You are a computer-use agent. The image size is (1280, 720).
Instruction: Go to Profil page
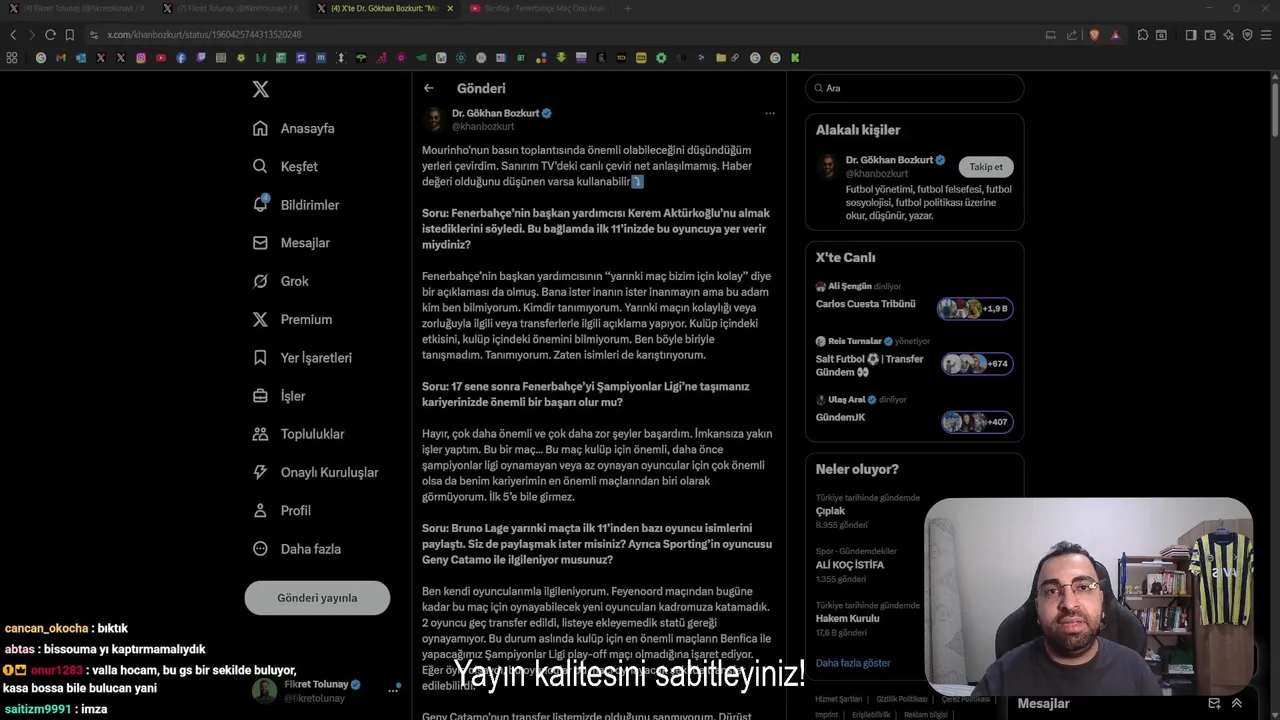pyautogui.click(x=282, y=510)
